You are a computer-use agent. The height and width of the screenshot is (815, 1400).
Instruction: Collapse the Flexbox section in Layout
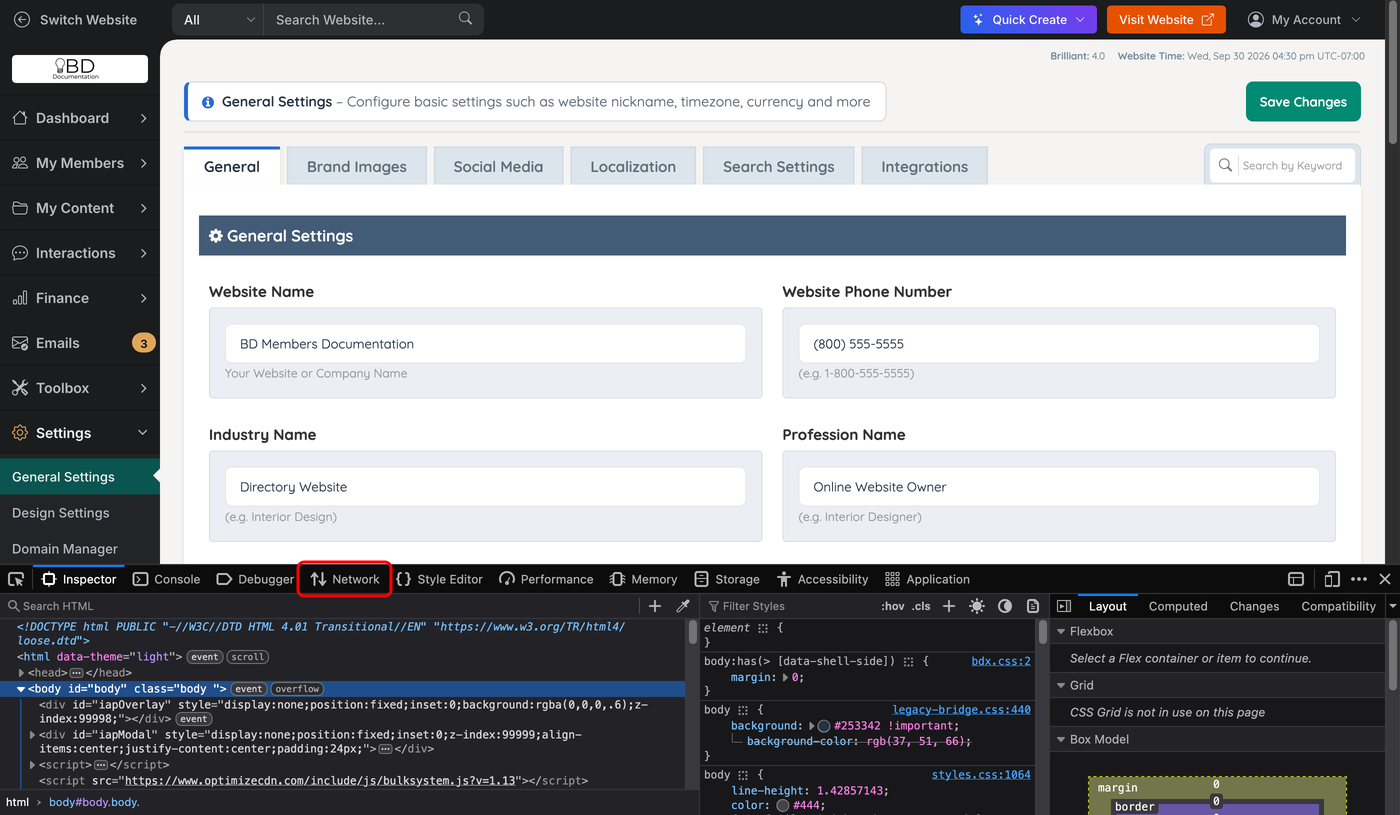click(1061, 631)
